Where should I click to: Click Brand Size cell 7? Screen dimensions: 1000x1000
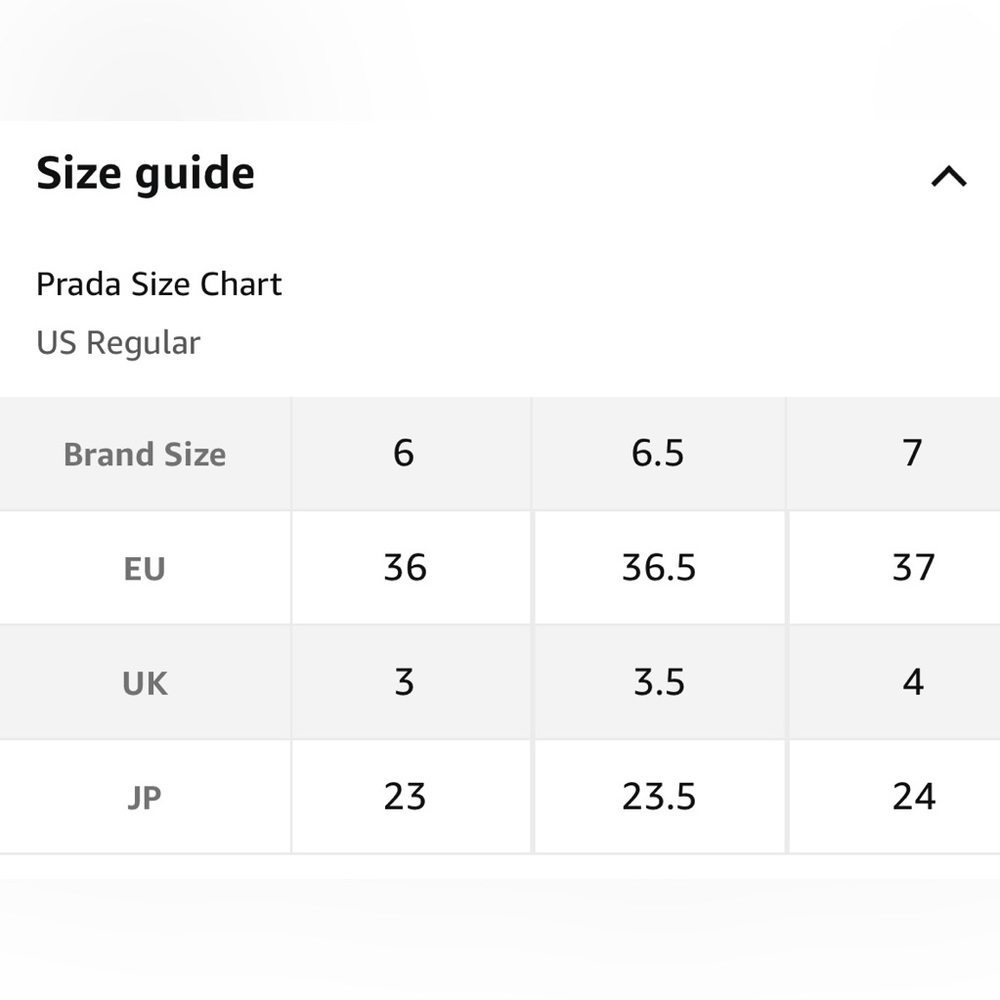[x=912, y=453]
